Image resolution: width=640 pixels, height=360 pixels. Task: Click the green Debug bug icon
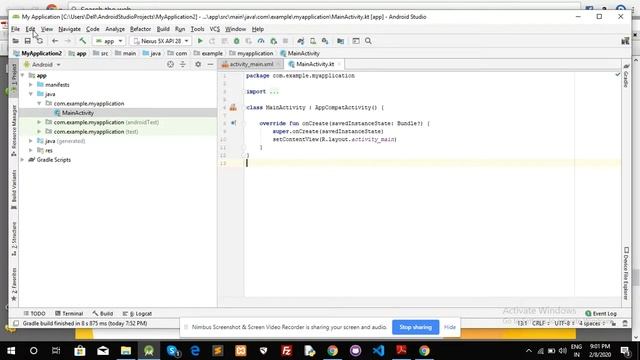236,41
